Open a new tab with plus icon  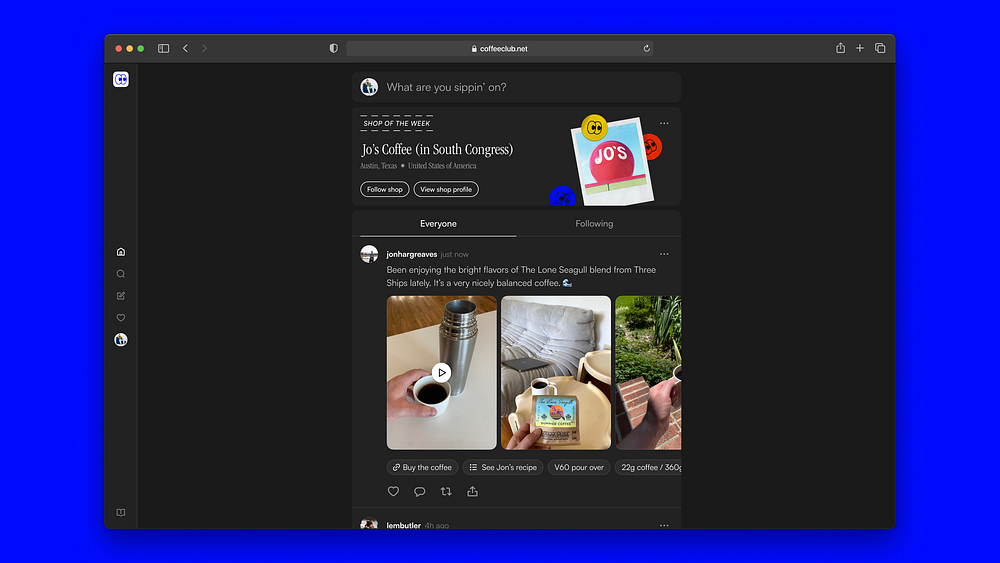860,48
